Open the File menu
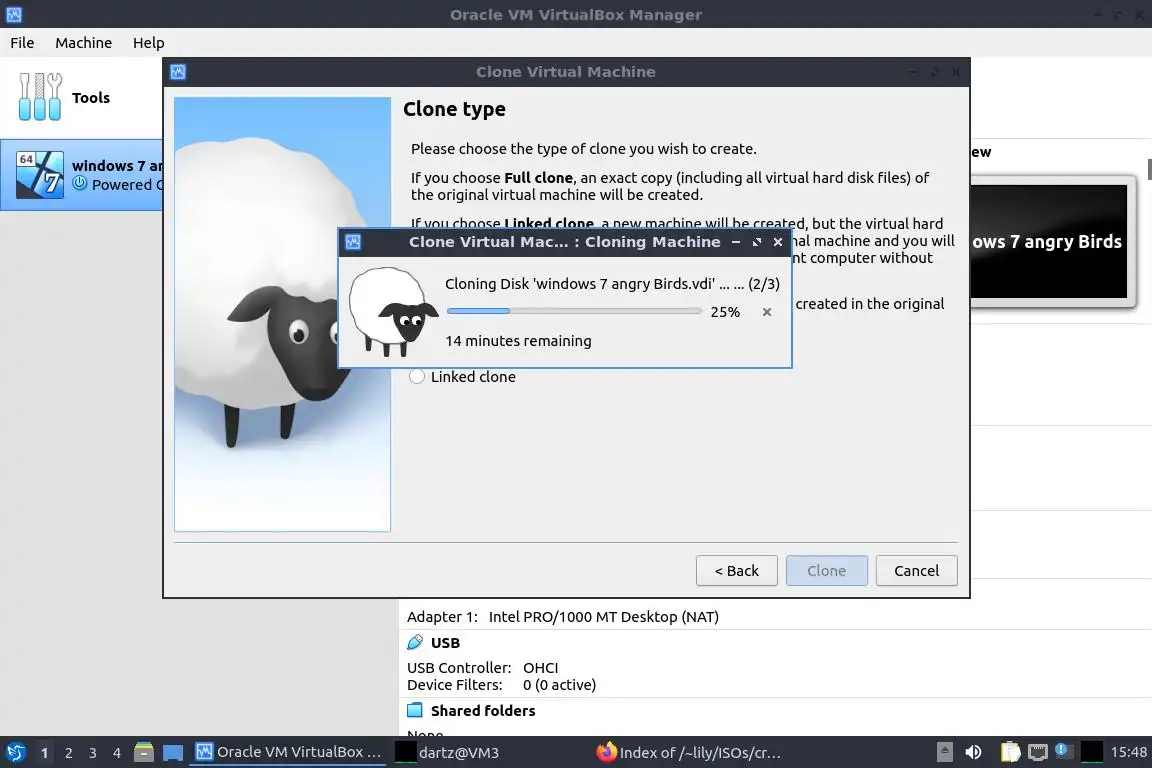 tap(22, 43)
